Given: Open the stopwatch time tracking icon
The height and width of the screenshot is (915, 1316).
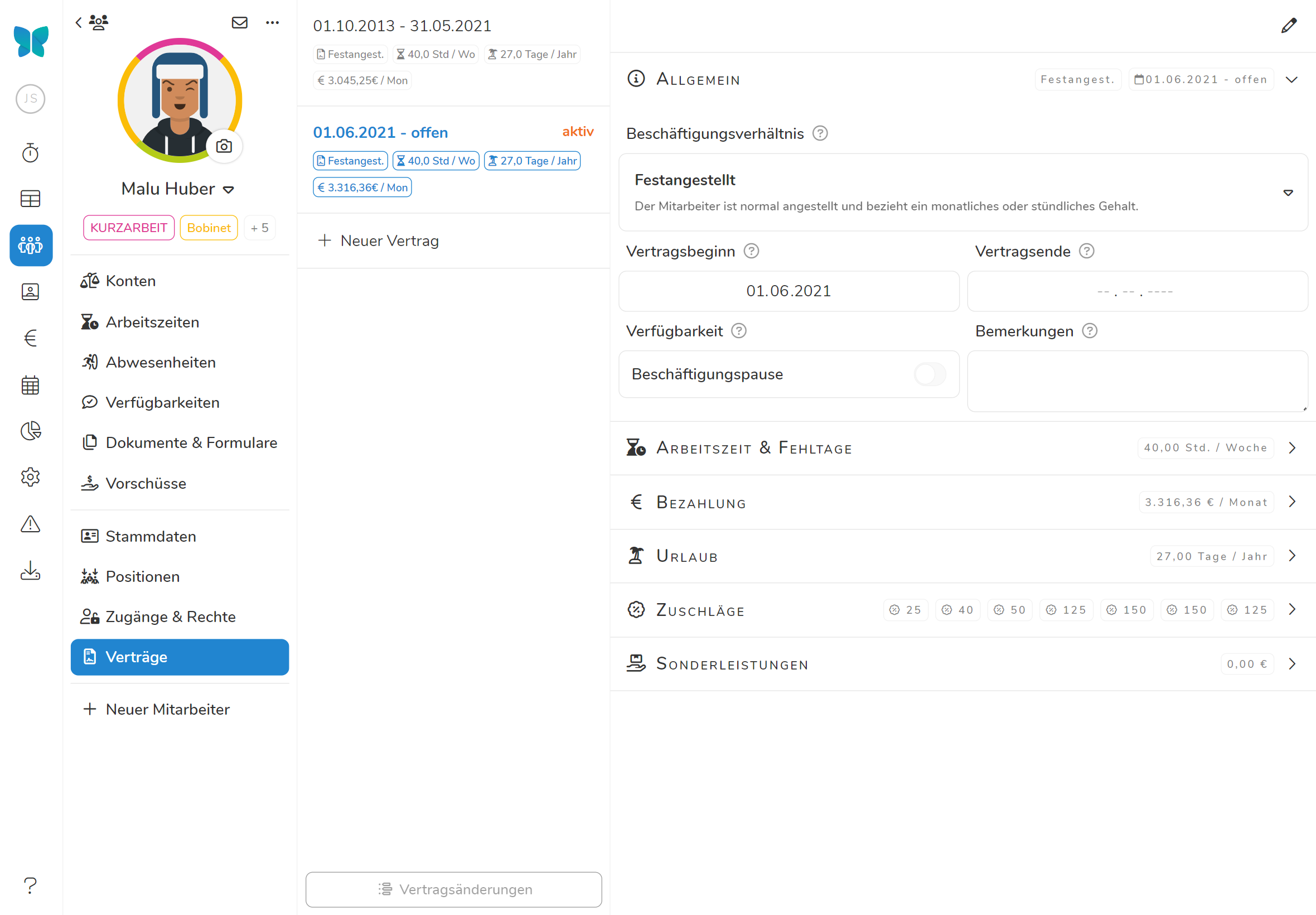Looking at the screenshot, I should click(30, 153).
